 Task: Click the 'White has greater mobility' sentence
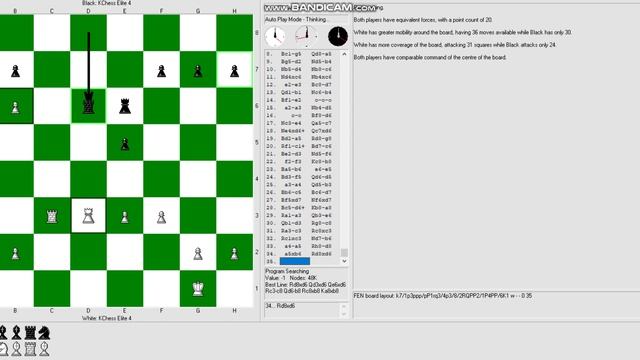coord(462,32)
